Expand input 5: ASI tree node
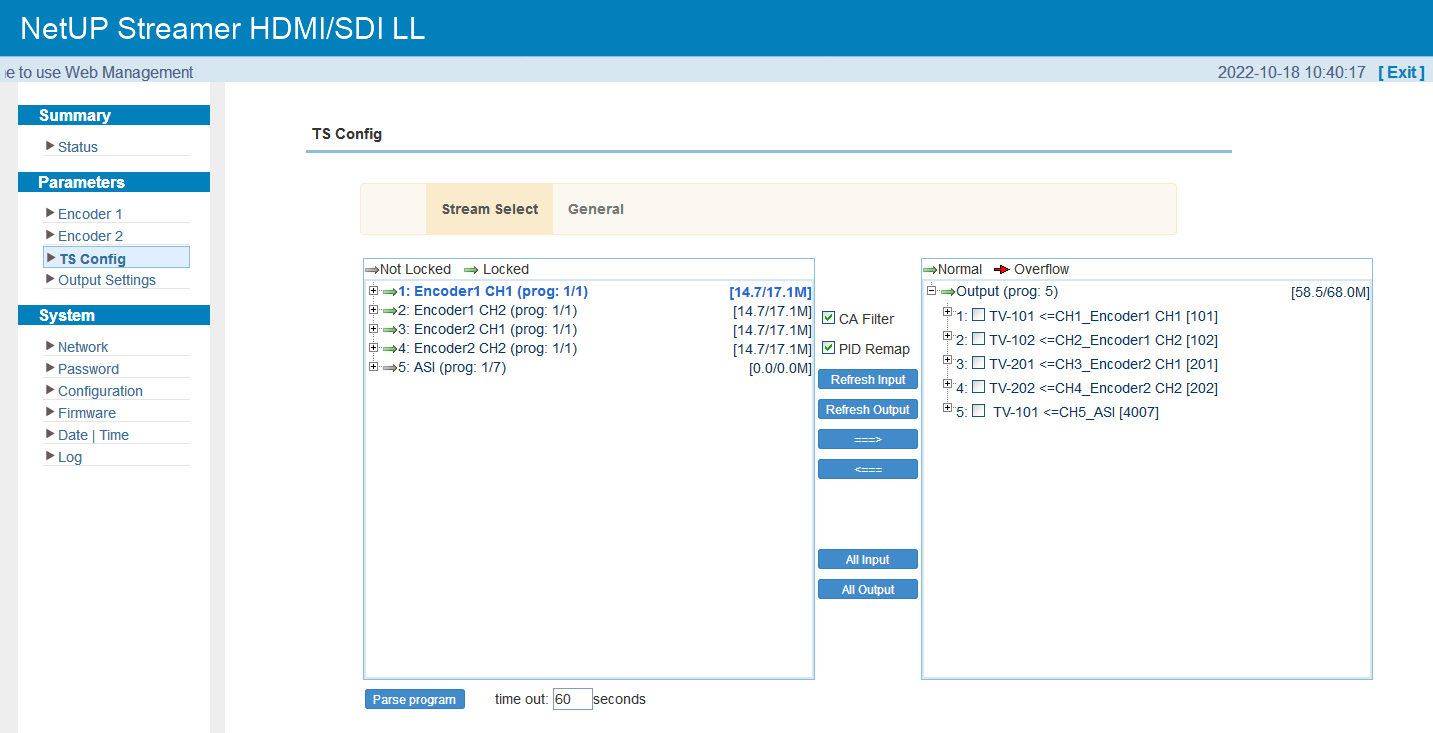Viewport: 1433px width, 733px height. pos(374,367)
